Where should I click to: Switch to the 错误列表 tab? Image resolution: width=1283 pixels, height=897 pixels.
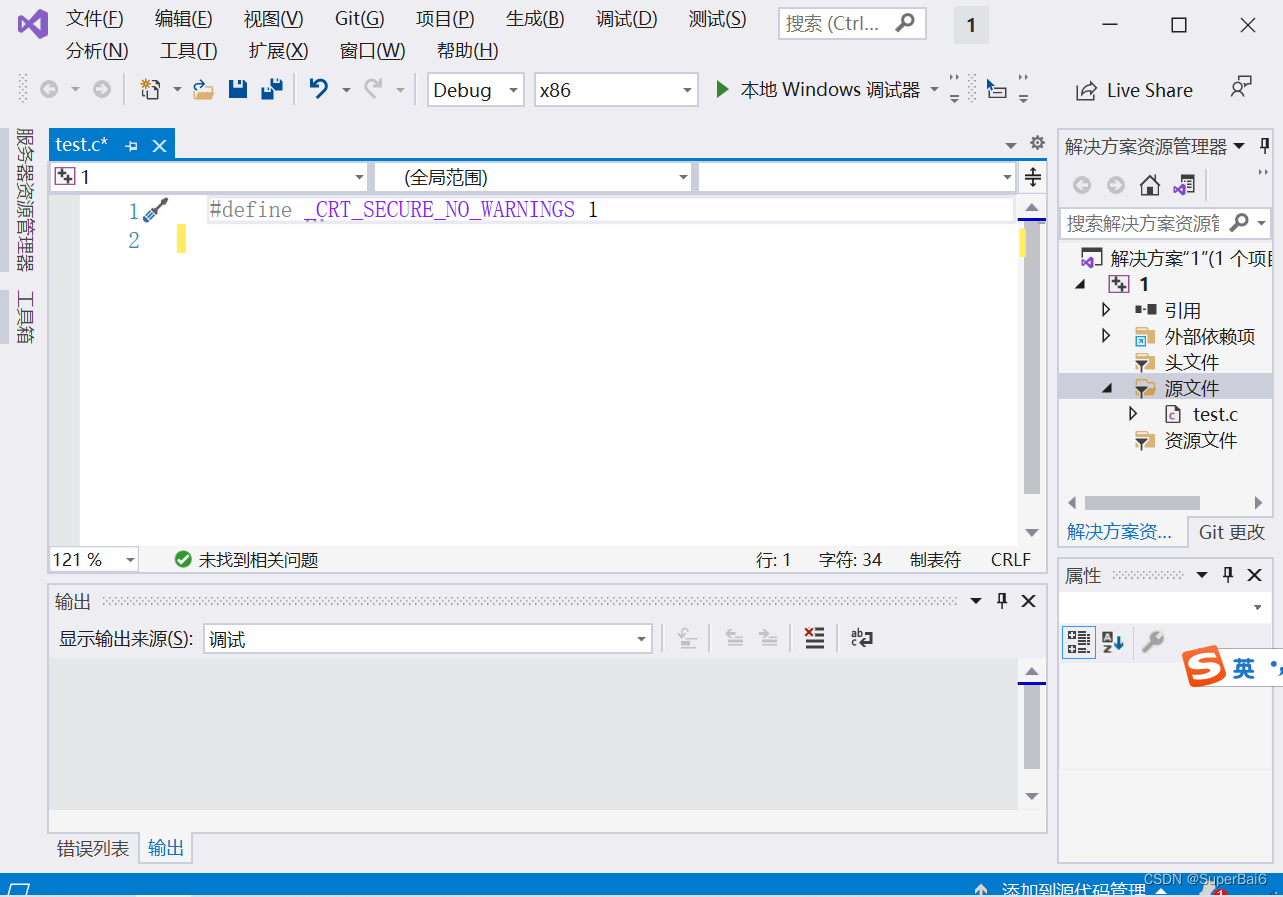click(x=93, y=848)
